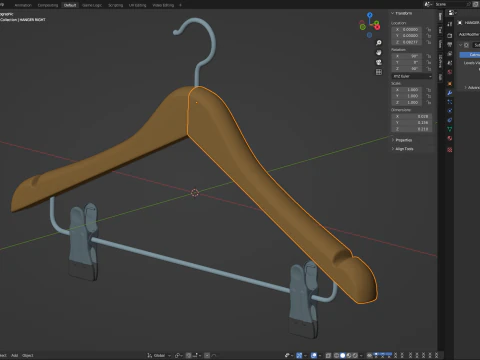Click the pan hand icon in viewport

point(379,52)
